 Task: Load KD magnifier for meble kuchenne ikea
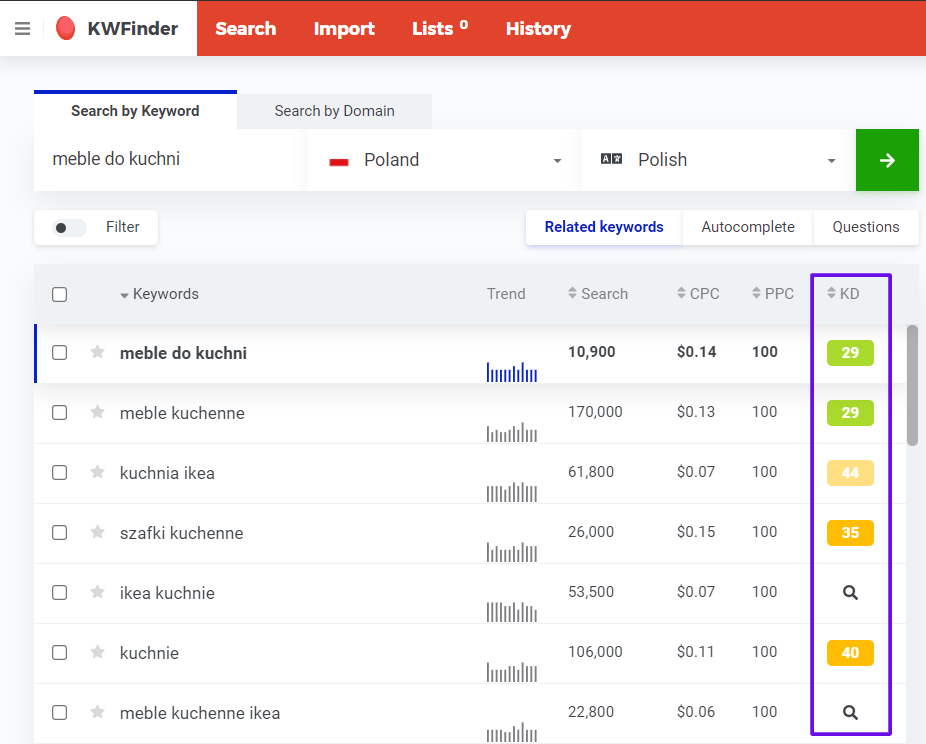pyautogui.click(x=850, y=712)
